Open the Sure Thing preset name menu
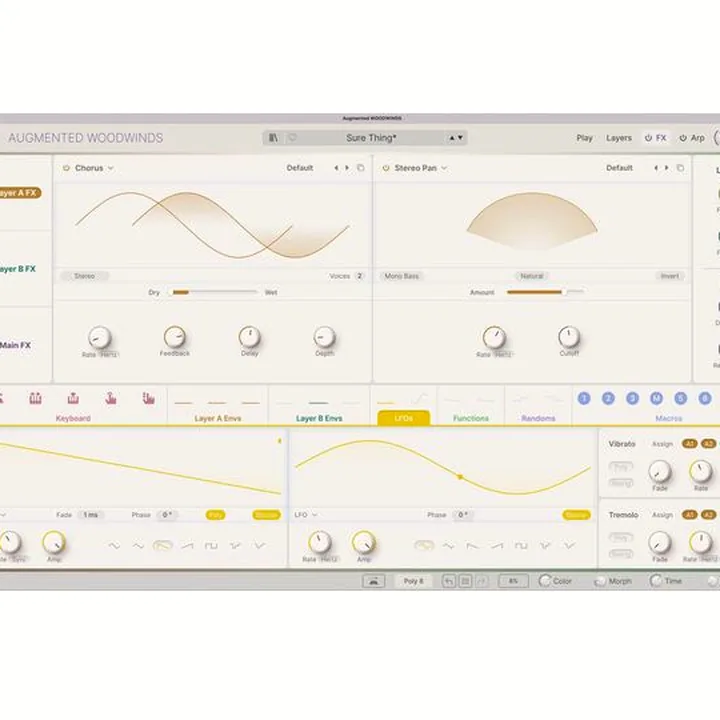 click(371, 138)
